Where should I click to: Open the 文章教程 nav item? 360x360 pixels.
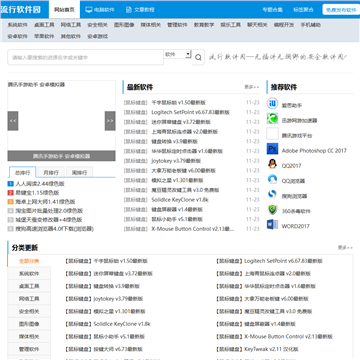[x=140, y=9]
